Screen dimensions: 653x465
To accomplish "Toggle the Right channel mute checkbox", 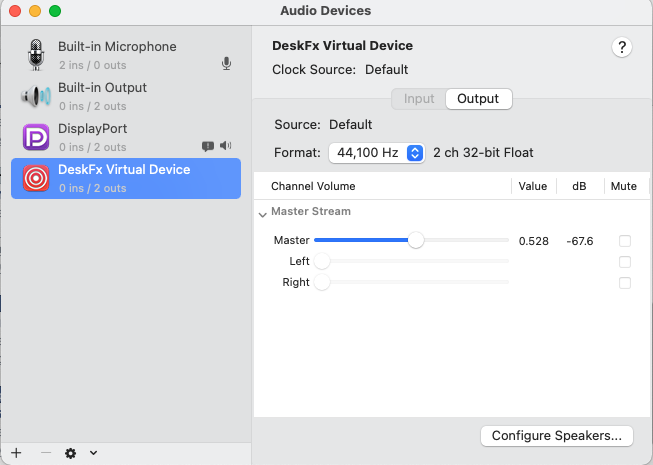I will click(625, 283).
